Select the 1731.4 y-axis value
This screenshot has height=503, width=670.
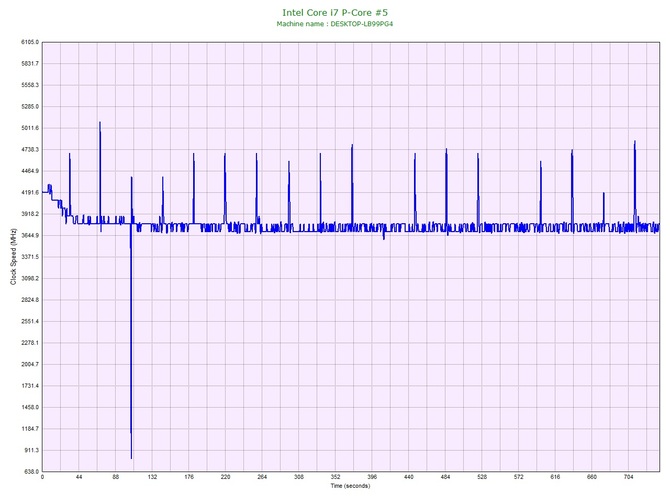(30, 386)
